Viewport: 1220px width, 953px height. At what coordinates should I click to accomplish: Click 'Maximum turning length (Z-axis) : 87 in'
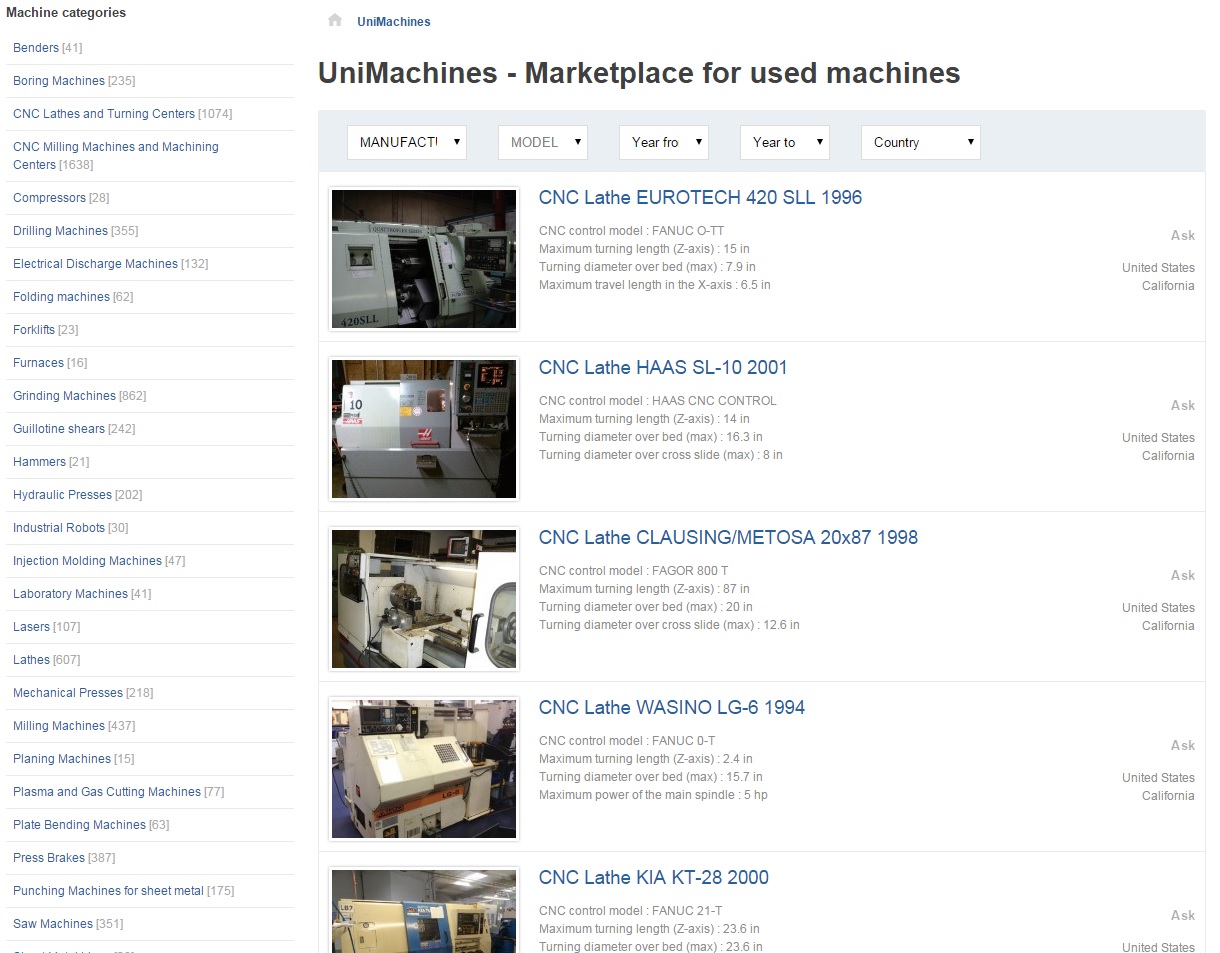pyautogui.click(x=644, y=589)
